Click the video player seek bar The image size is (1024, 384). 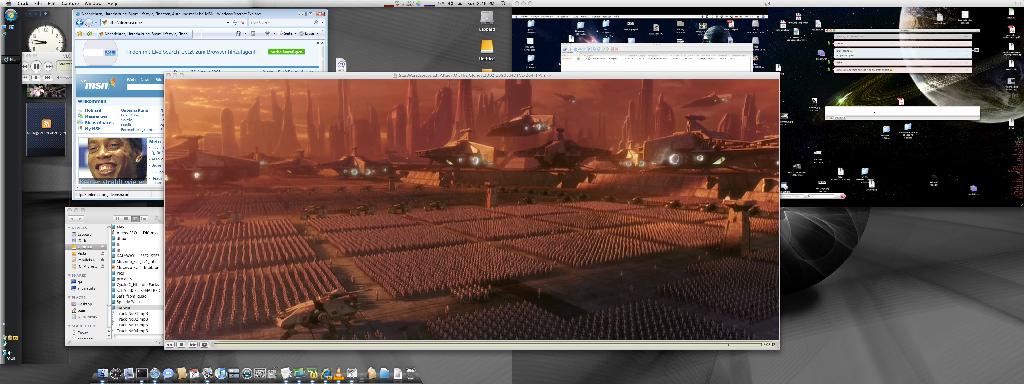point(488,344)
